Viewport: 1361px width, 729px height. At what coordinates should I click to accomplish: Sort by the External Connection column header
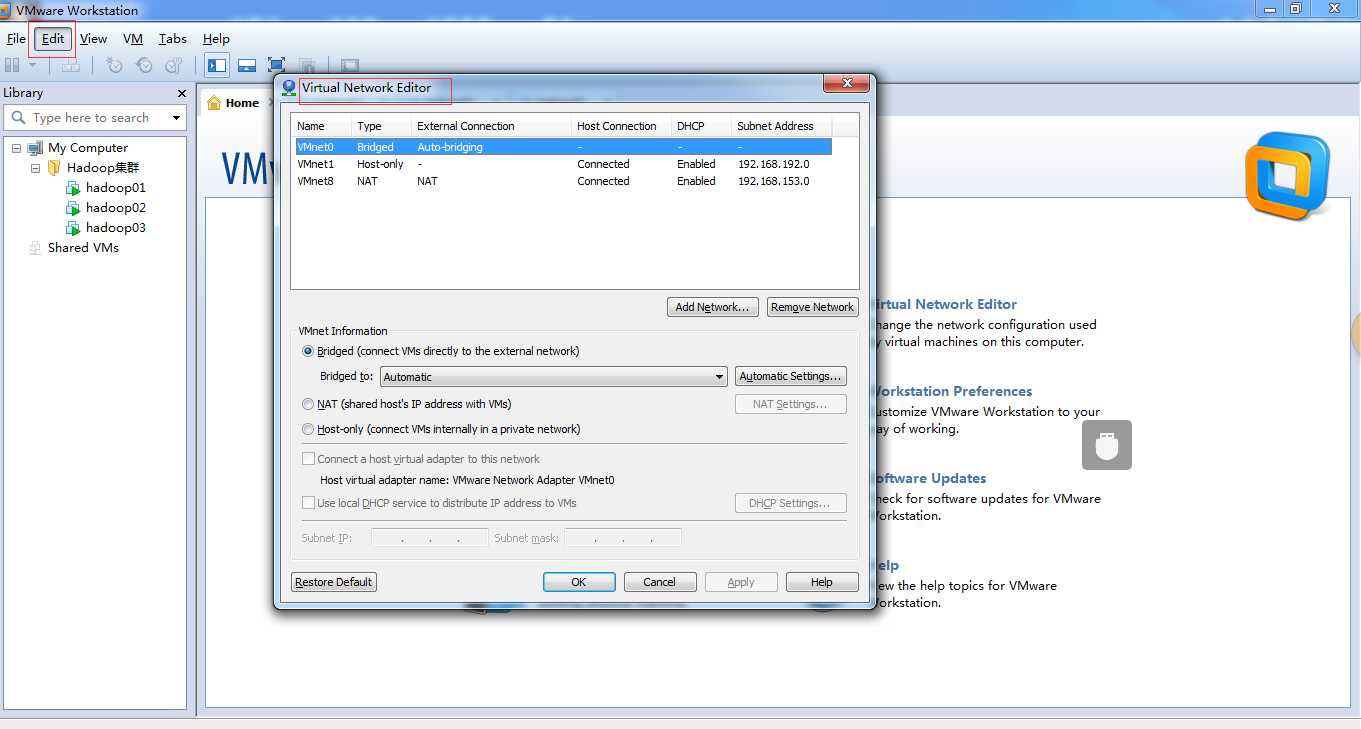point(491,126)
